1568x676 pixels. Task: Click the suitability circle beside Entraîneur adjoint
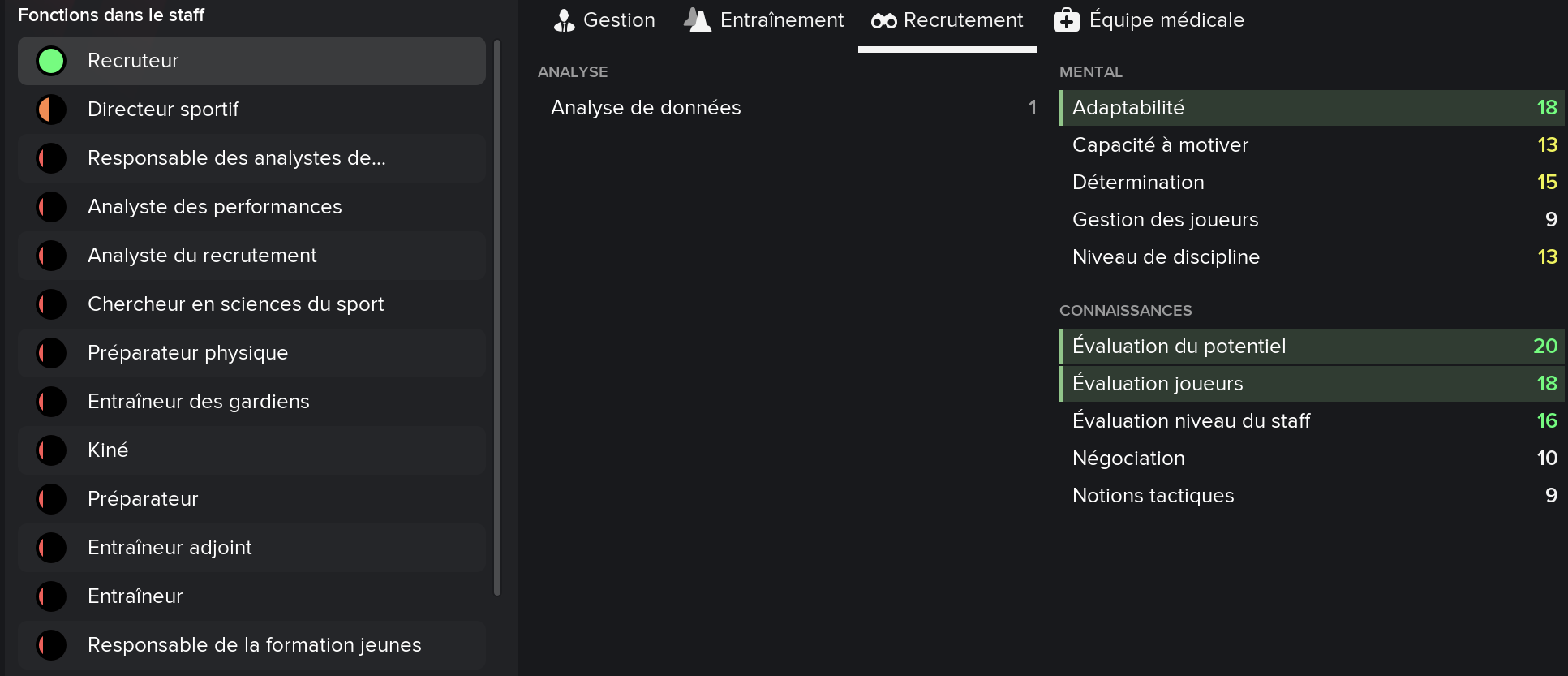pyautogui.click(x=51, y=548)
